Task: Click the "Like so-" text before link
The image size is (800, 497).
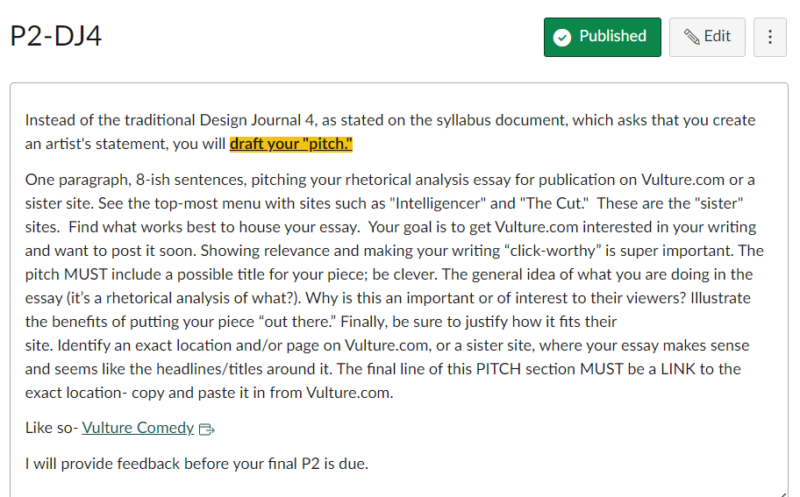Action: point(51,427)
